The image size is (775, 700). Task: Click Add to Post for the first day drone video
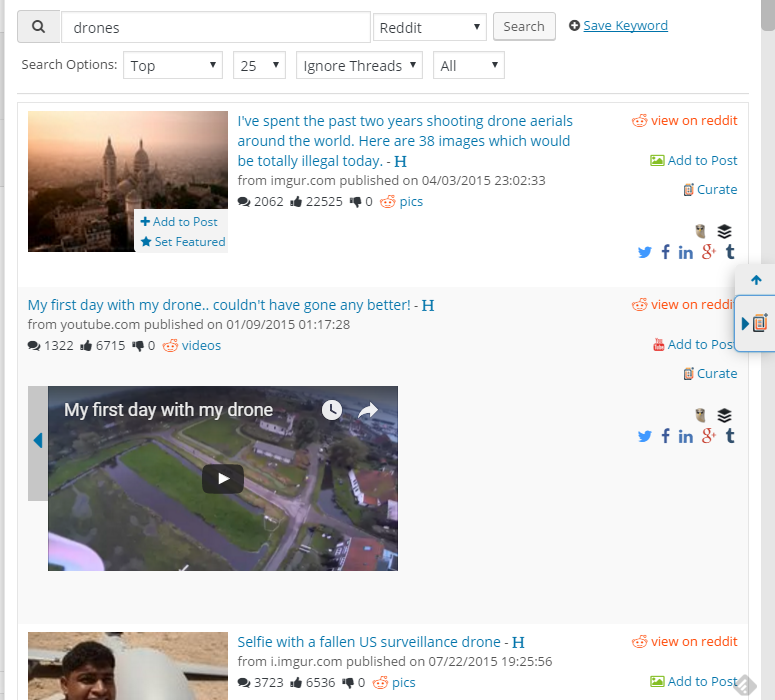[x=693, y=344]
